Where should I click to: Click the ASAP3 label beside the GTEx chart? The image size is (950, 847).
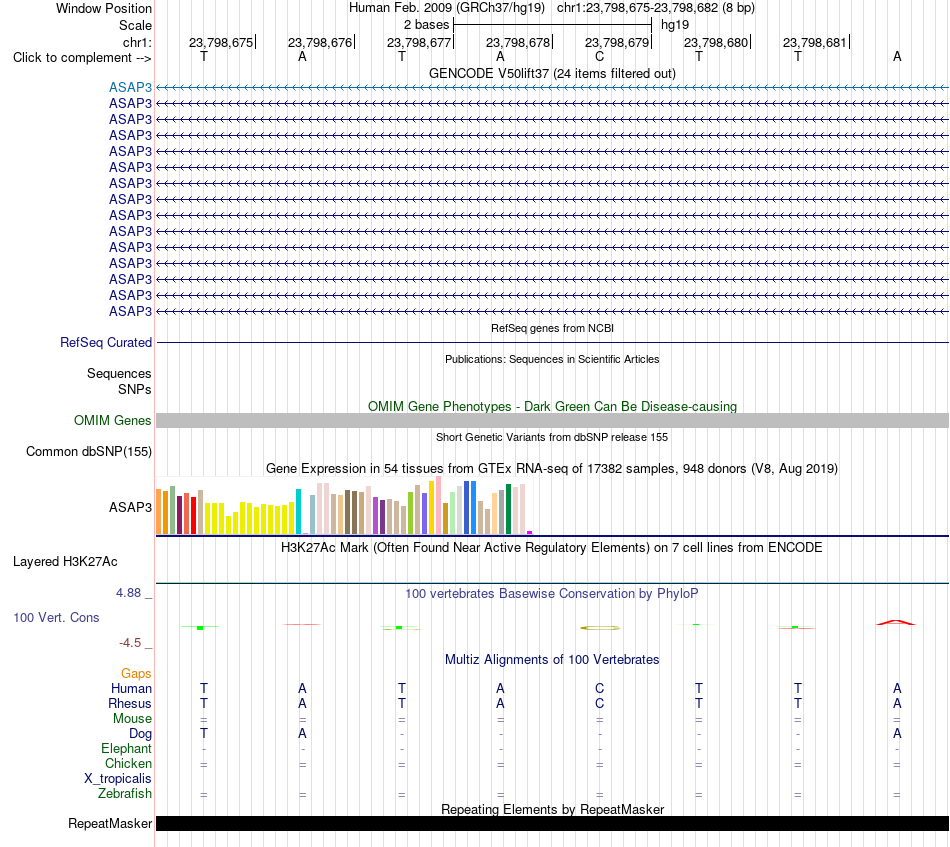[130, 507]
